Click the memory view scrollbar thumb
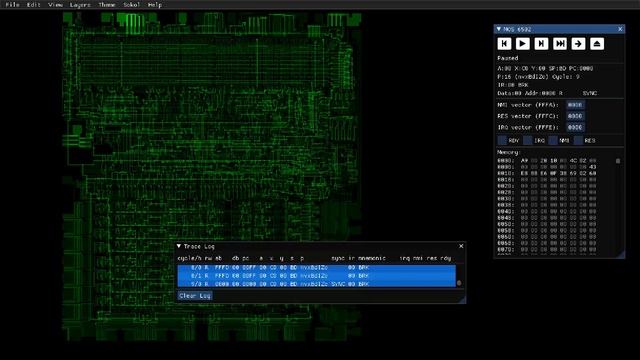This screenshot has height=360, width=640. [x=618, y=161]
